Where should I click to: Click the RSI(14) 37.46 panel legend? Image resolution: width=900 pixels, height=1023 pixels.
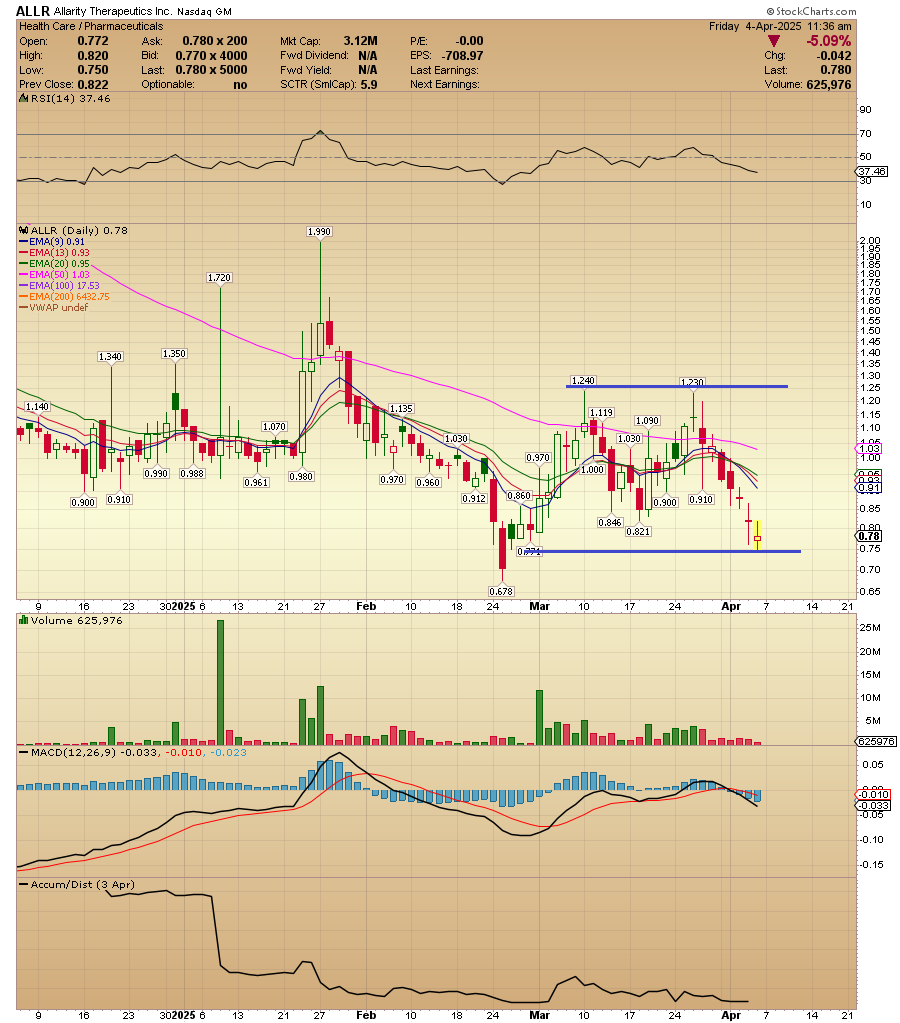click(65, 99)
